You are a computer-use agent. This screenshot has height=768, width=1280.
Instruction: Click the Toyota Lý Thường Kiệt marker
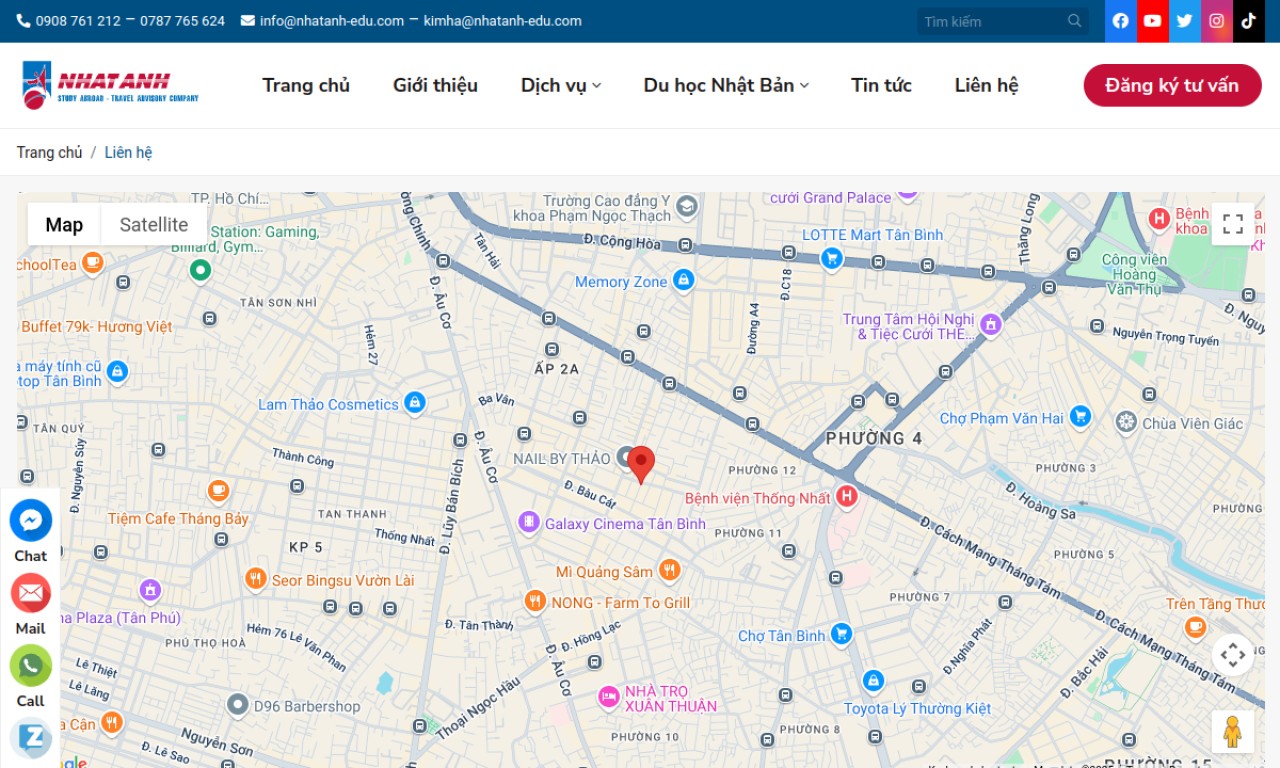[x=873, y=681]
